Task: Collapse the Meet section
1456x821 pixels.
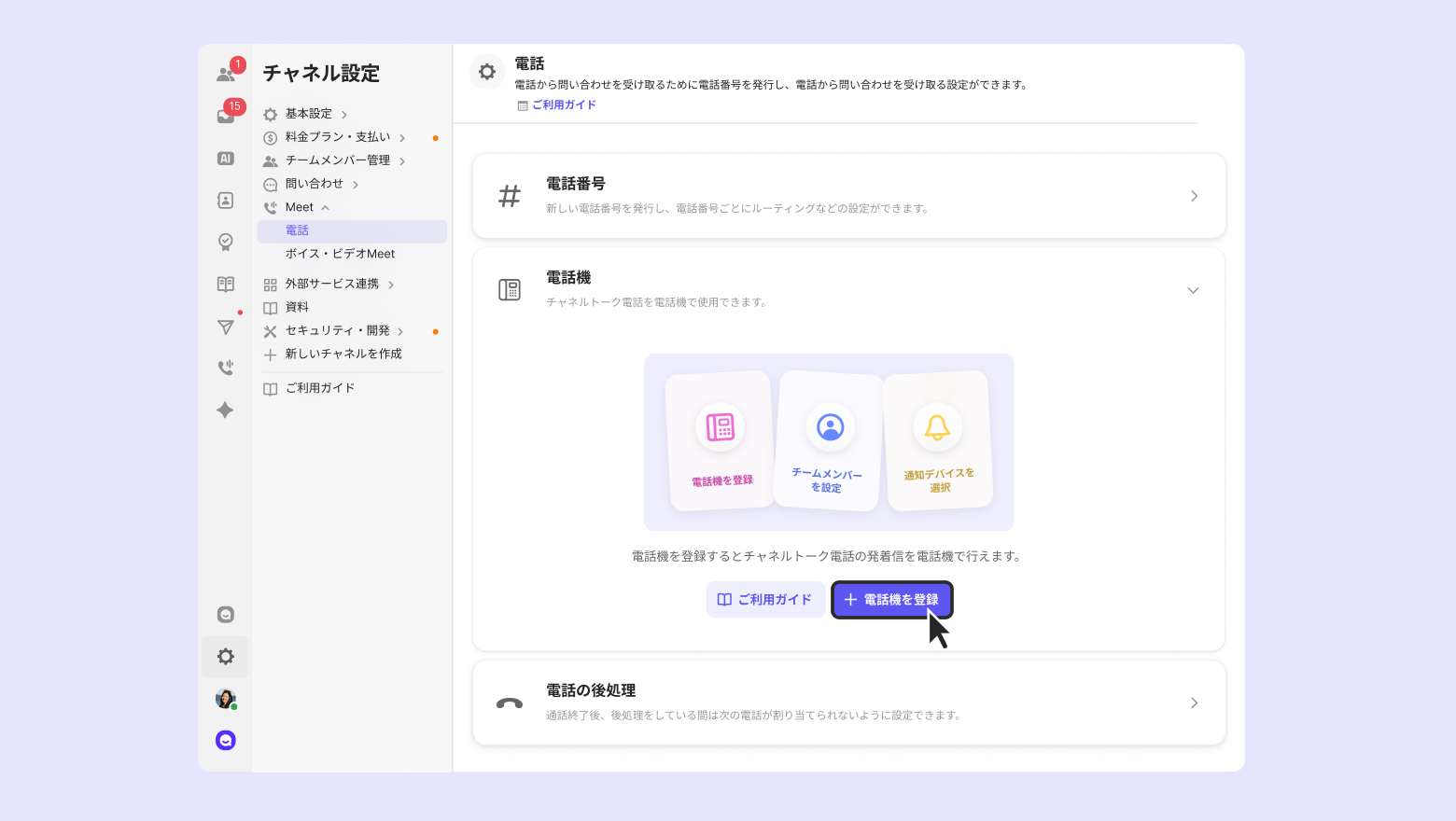Action: click(326, 208)
